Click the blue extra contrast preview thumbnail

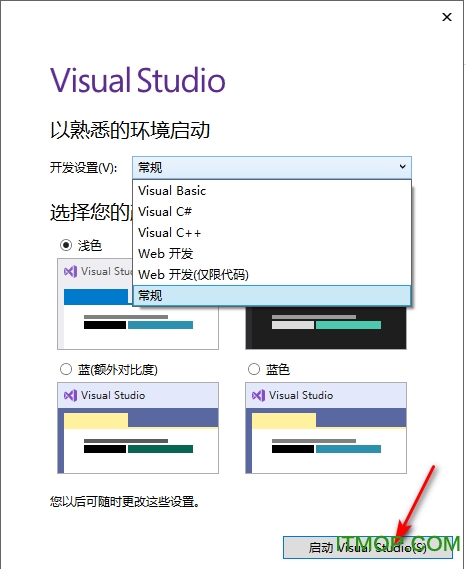[x=138, y=428]
